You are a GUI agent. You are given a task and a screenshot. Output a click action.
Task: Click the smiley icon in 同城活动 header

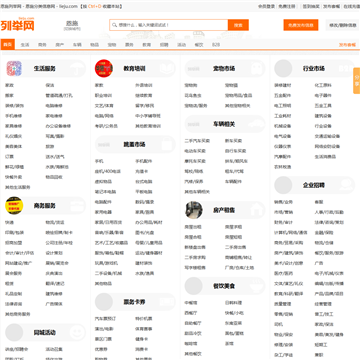[x=77, y=332]
